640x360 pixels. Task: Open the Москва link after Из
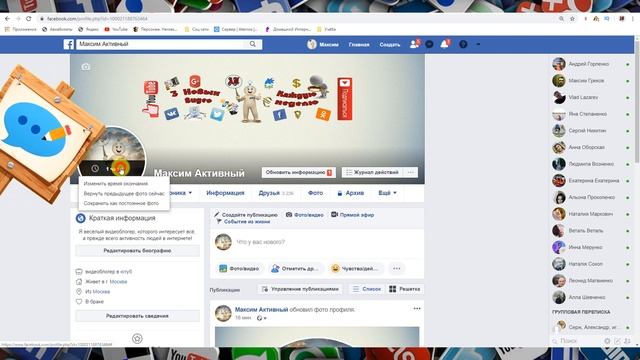tap(101, 292)
